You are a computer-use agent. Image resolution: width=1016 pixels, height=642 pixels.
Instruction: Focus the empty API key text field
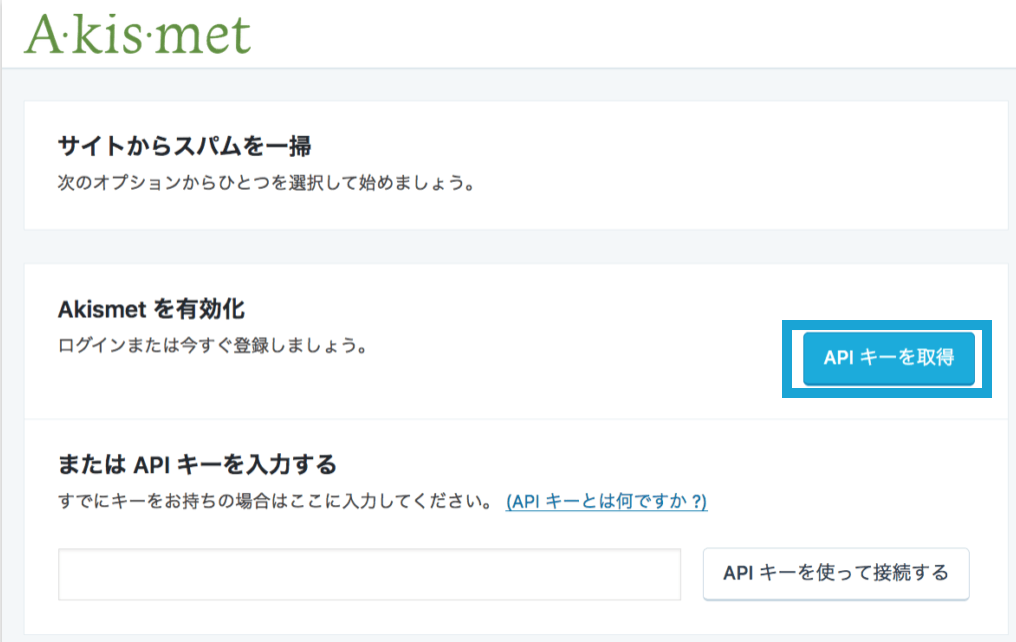point(369,575)
